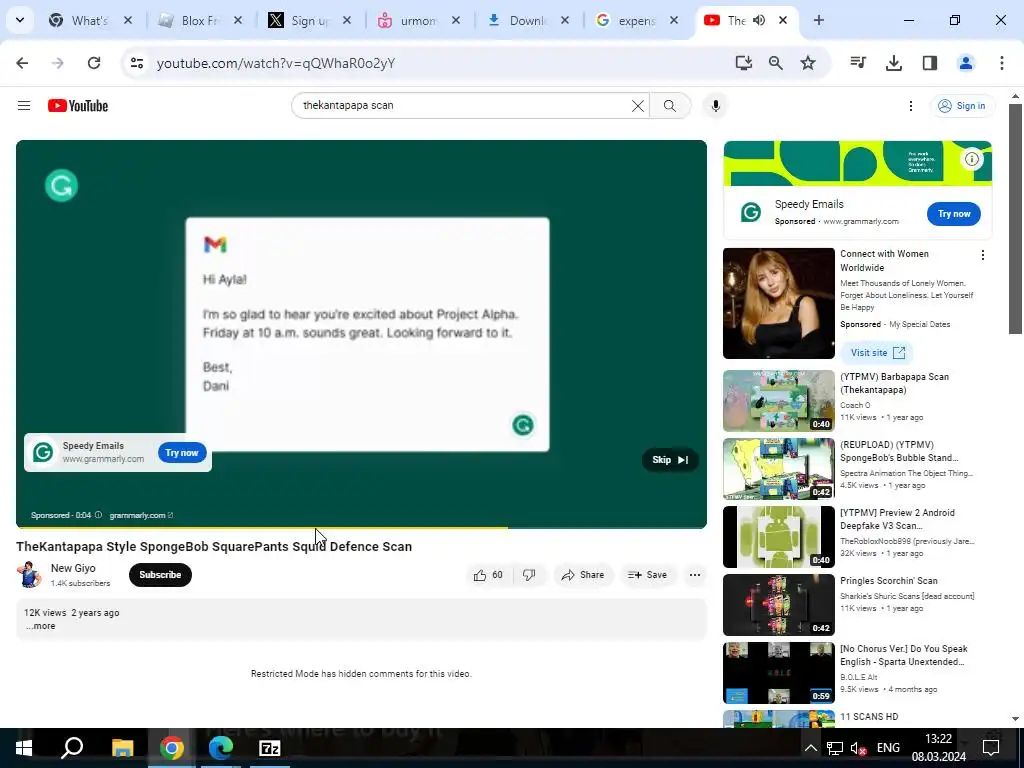Show hidden system tray icons
Viewport: 1024px width, 768px height.
coord(810,748)
